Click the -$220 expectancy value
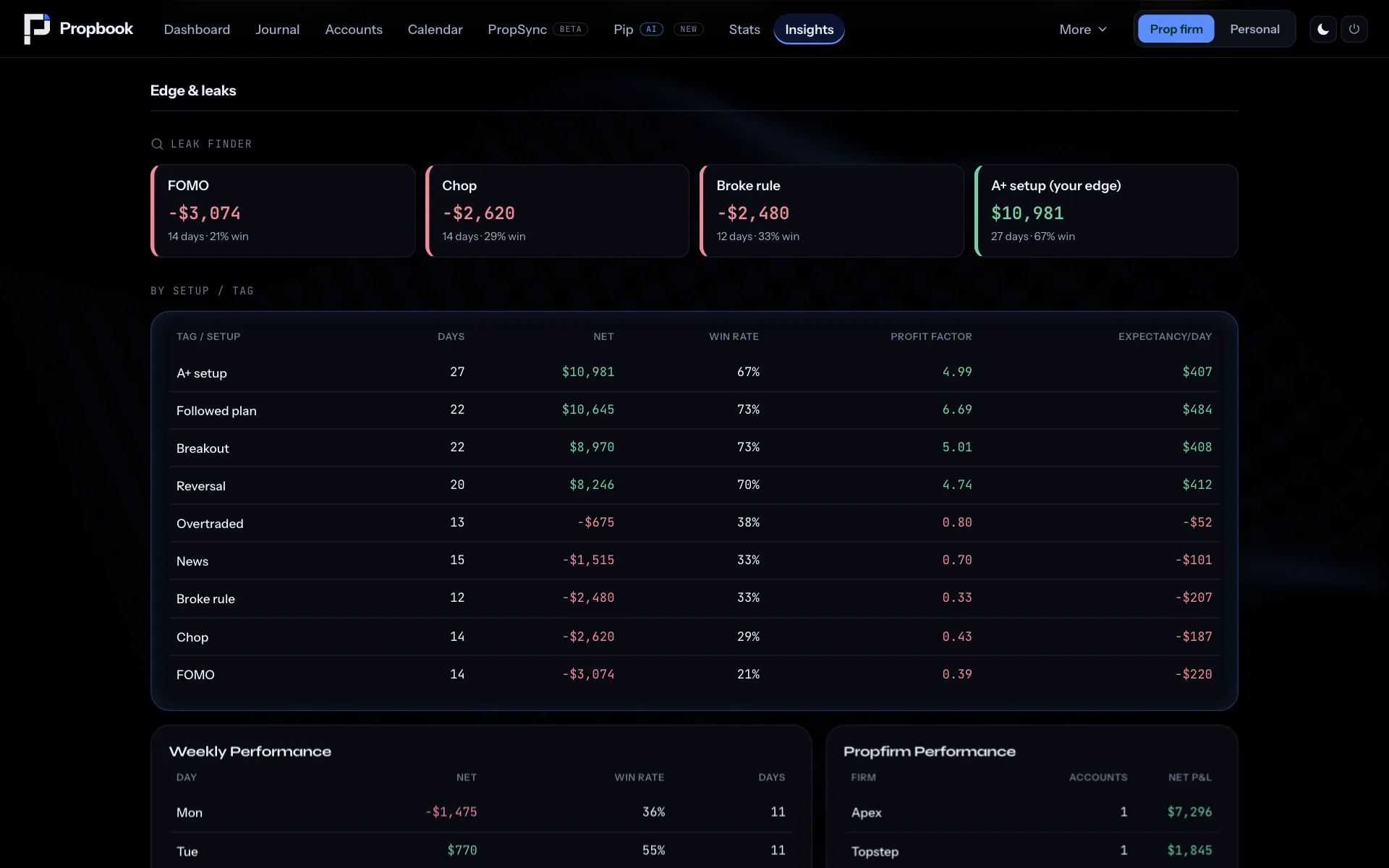The height and width of the screenshot is (868, 1389). 1194,674
